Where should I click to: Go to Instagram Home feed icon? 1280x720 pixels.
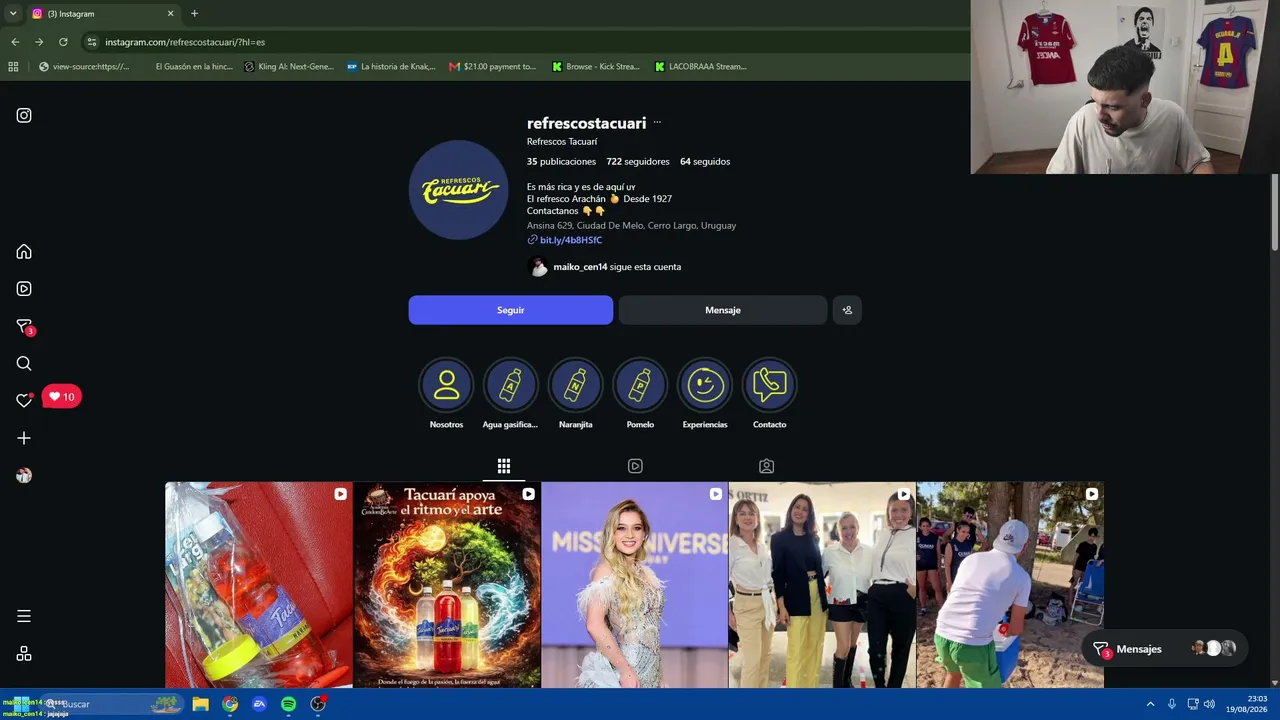click(24, 252)
